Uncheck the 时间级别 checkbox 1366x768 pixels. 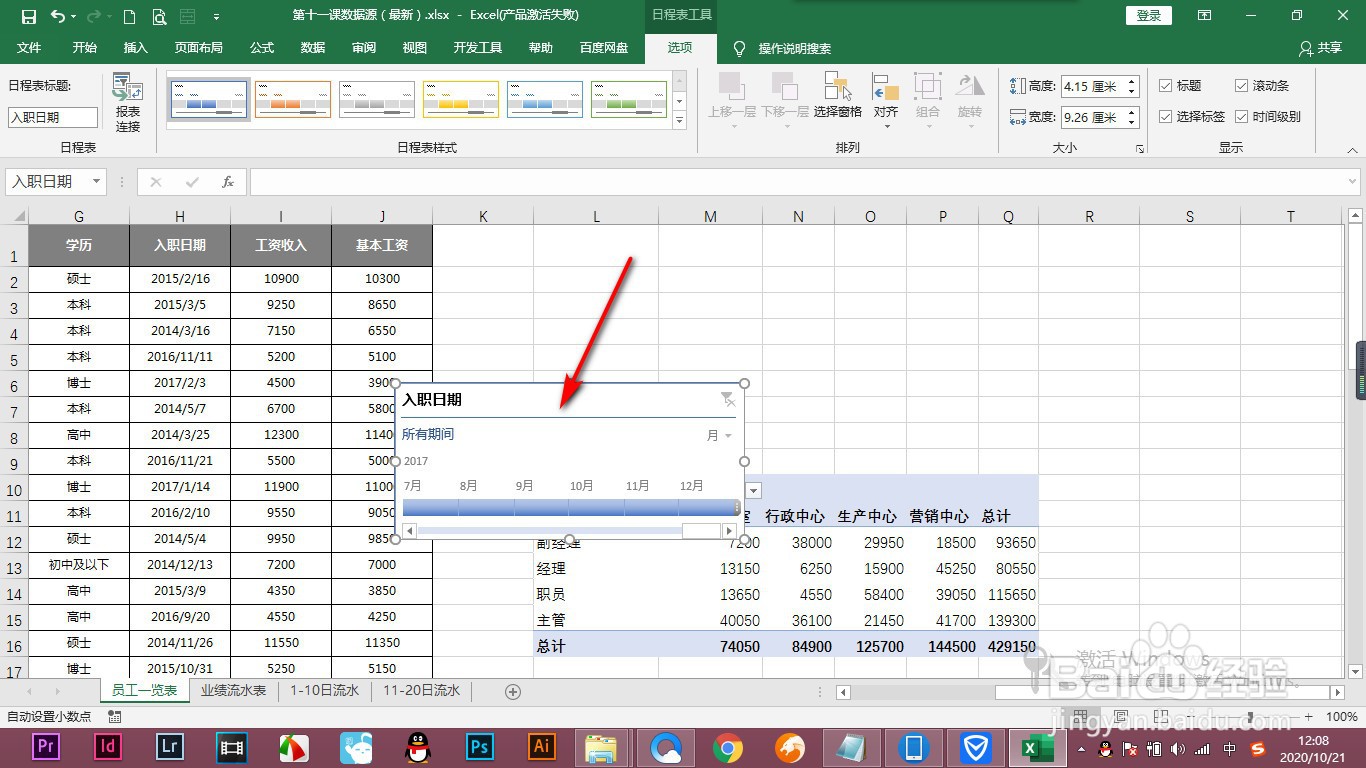1241,116
